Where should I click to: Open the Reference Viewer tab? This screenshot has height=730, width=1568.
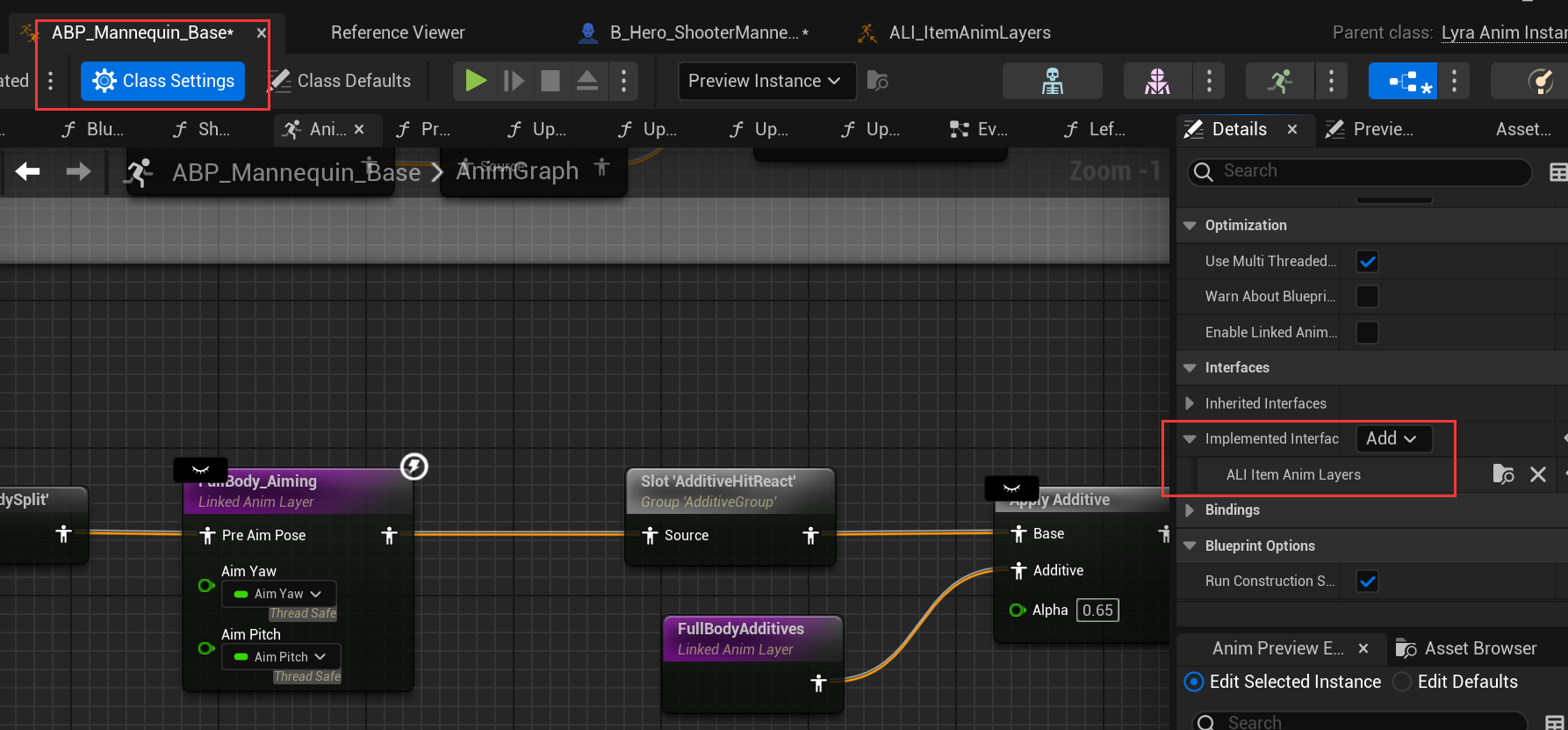coord(398,33)
